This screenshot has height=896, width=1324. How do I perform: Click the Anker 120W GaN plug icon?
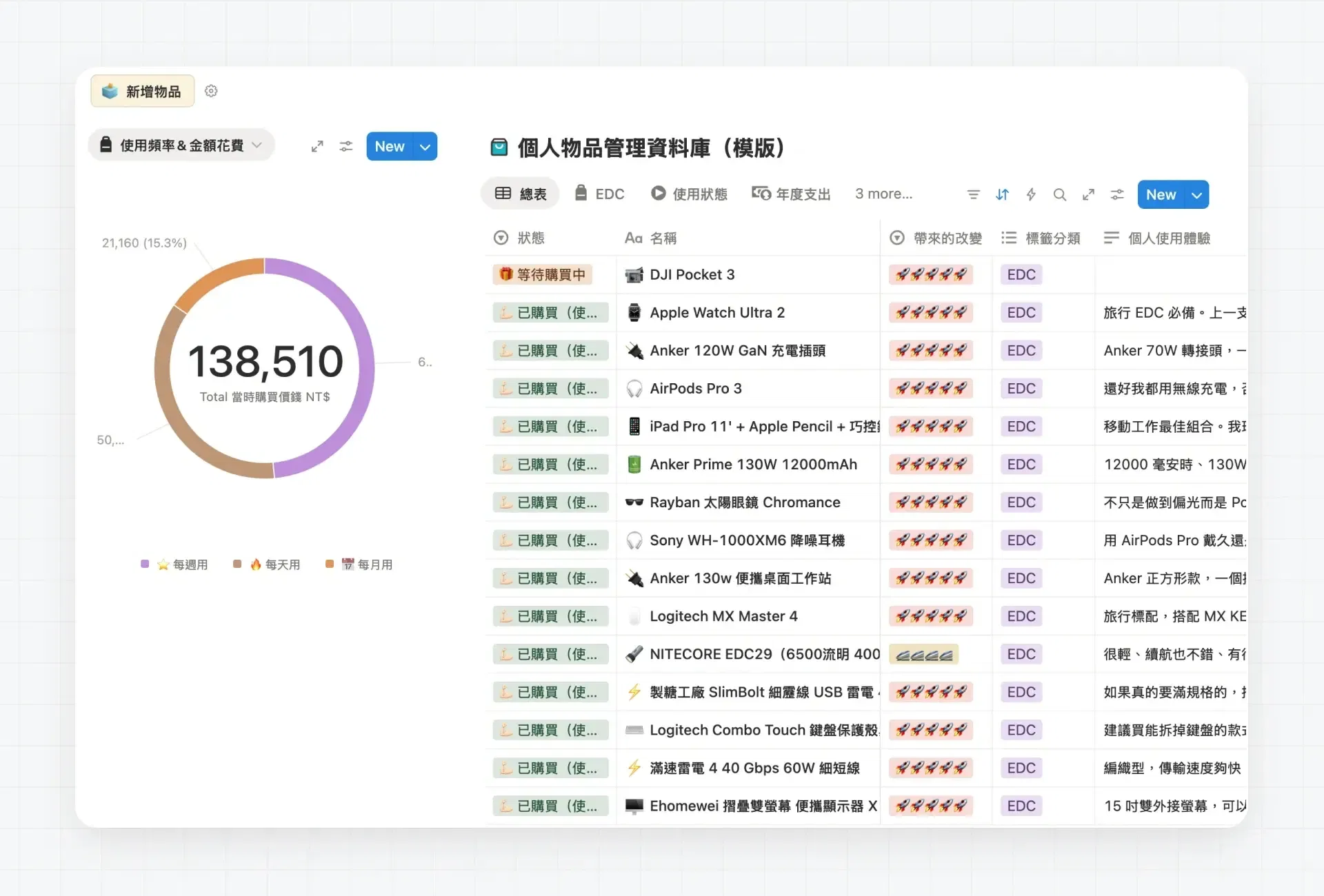click(634, 351)
